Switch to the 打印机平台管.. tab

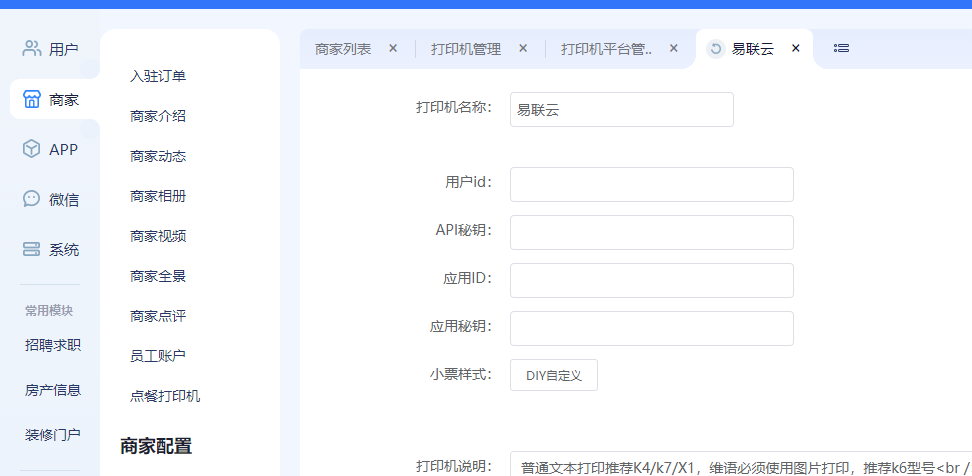point(607,49)
